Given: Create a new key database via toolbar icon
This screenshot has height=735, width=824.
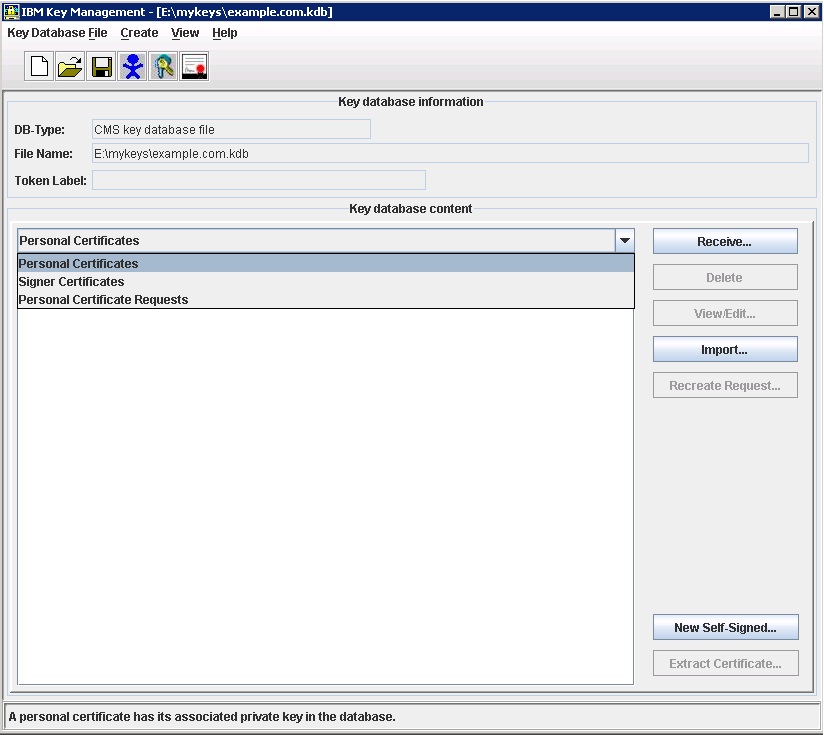Looking at the screenshot, I should 38,65.
